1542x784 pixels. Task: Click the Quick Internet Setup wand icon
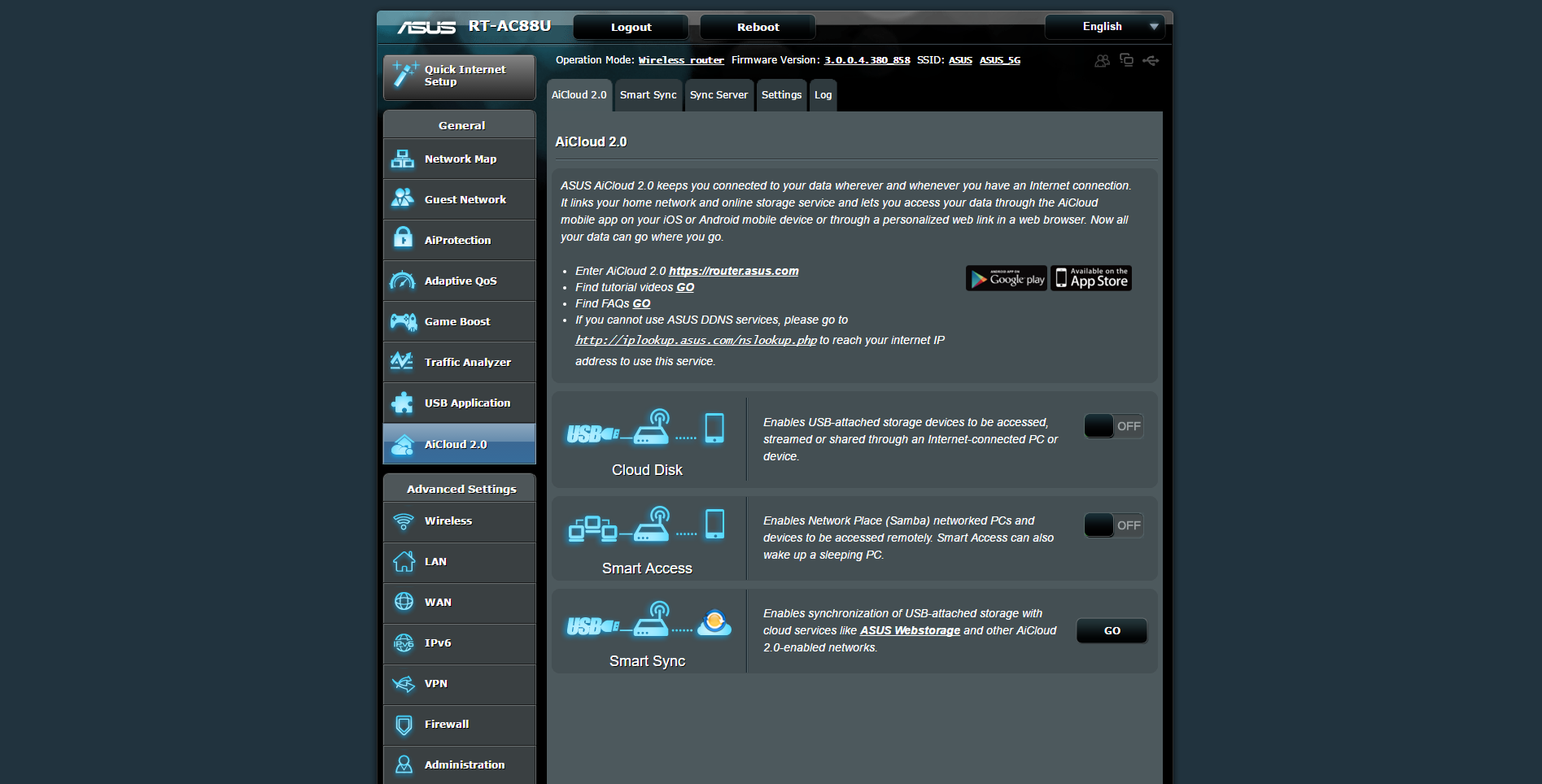(x=404, y=74)
